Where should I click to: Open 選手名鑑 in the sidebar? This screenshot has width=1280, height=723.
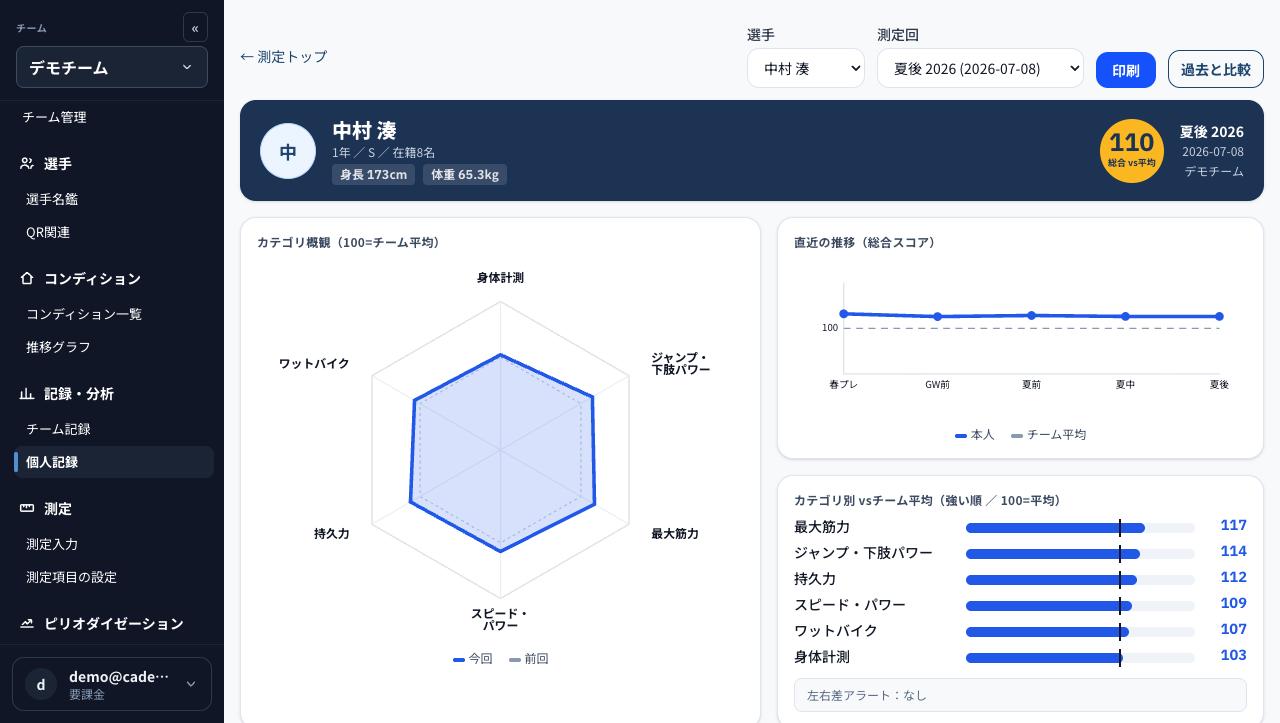(52, 199)
